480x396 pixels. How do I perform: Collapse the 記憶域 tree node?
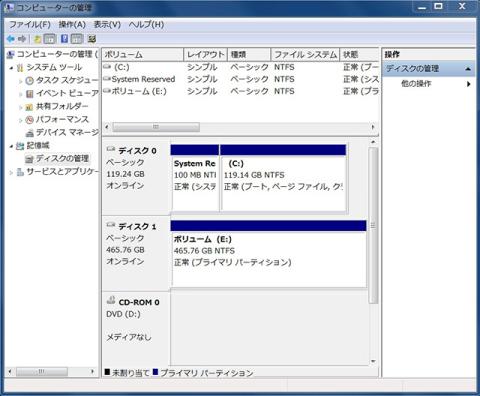[x=11, y=146]
